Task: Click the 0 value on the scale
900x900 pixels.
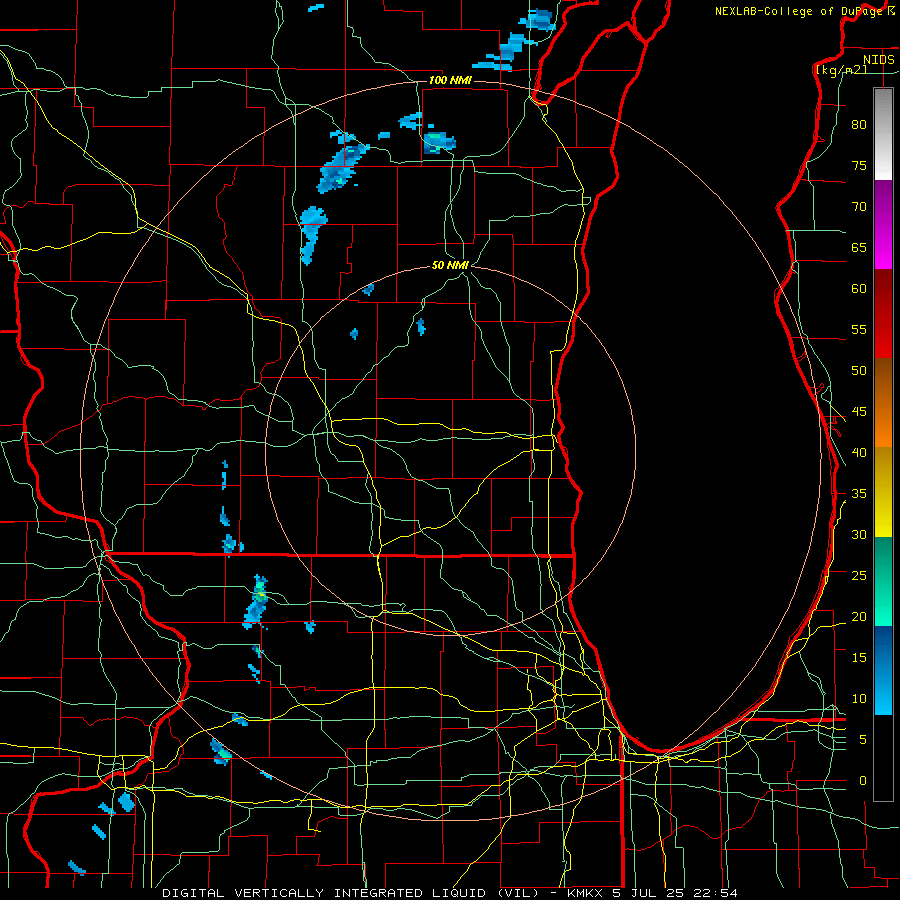Action: pyautogui.click(x=863, y=780)
